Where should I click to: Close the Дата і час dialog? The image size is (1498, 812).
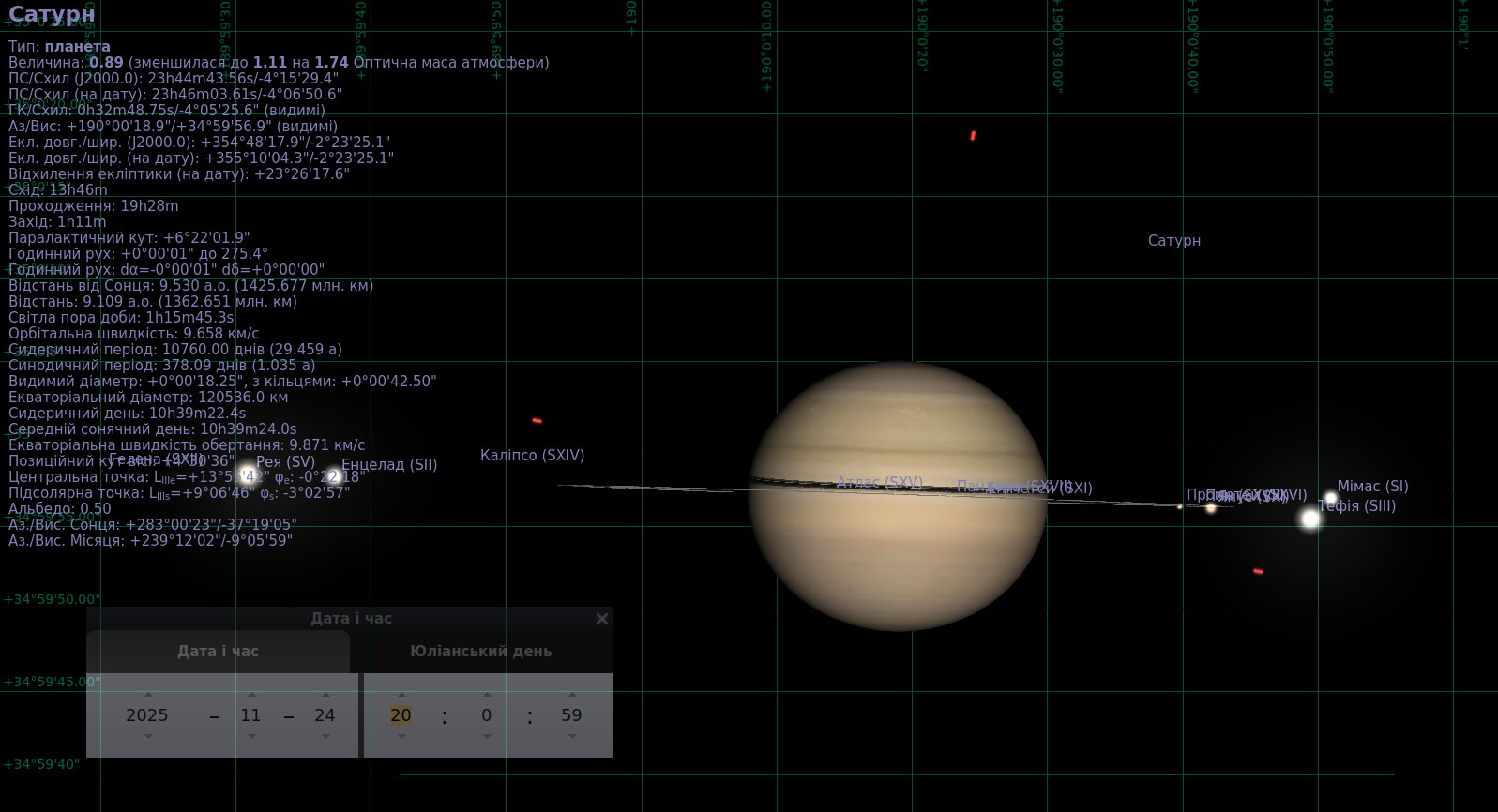point(602,619)
